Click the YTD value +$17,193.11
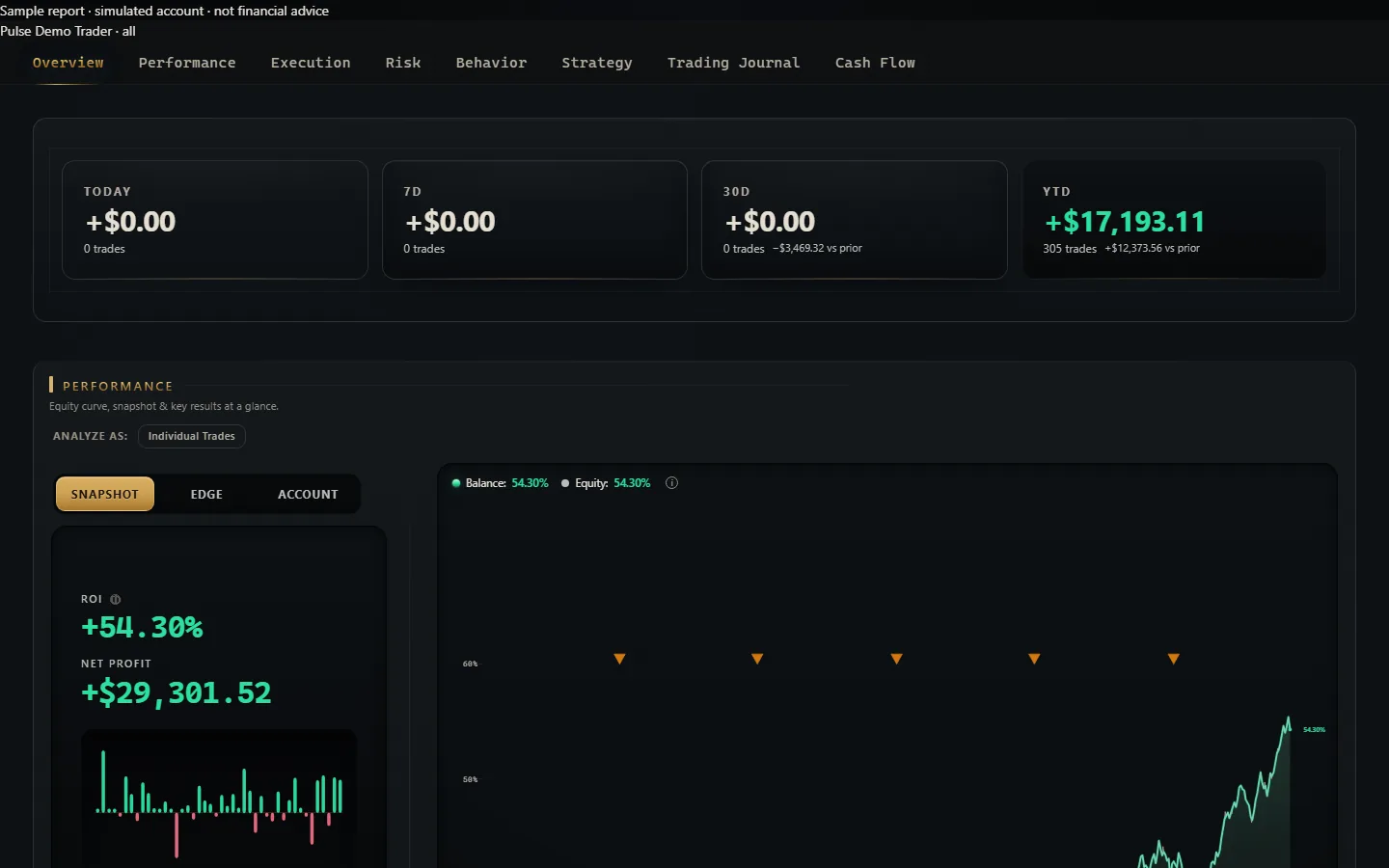1389x868 pixels. 1125,222
